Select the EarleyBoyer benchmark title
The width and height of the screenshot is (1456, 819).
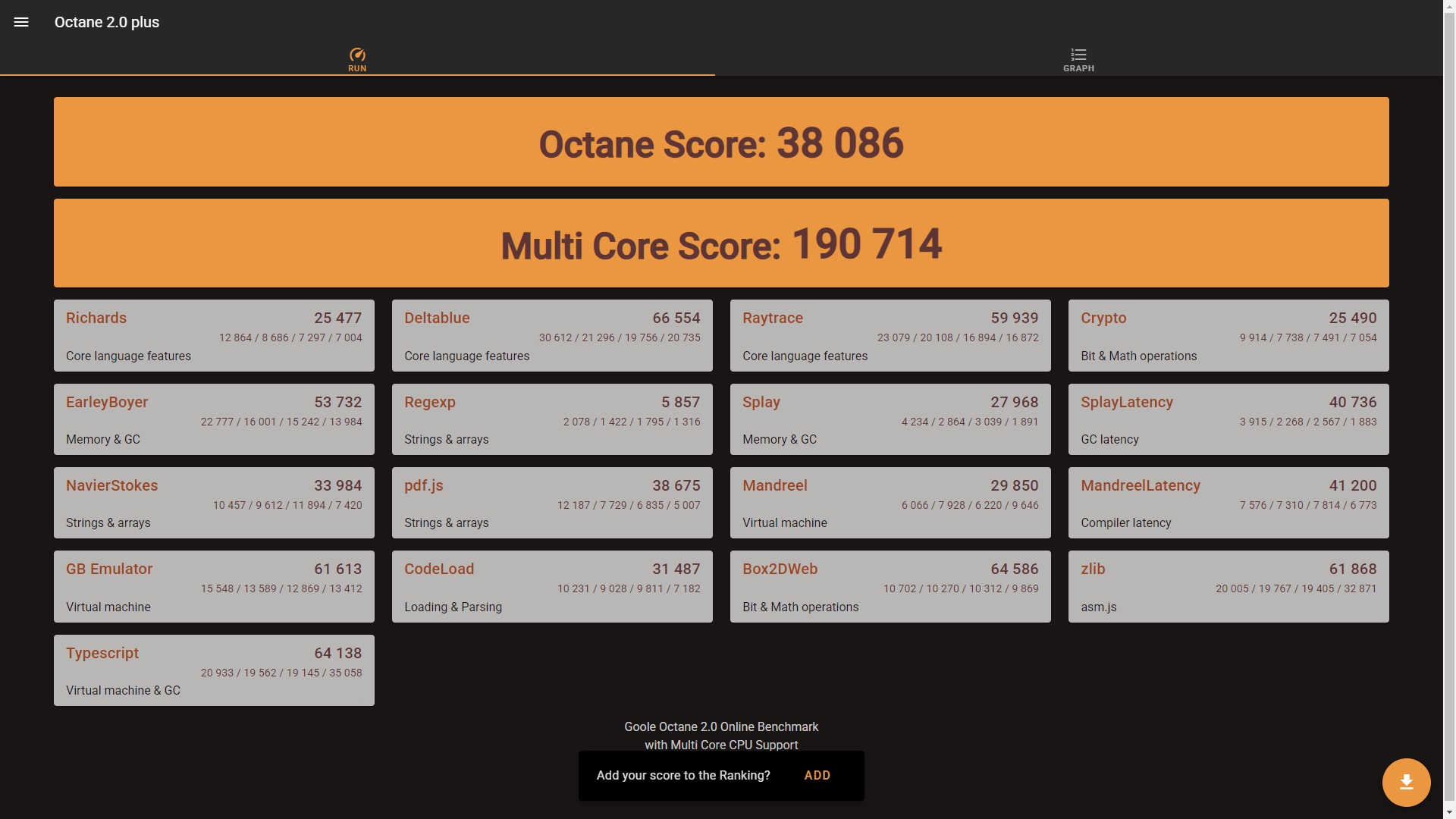107,402
